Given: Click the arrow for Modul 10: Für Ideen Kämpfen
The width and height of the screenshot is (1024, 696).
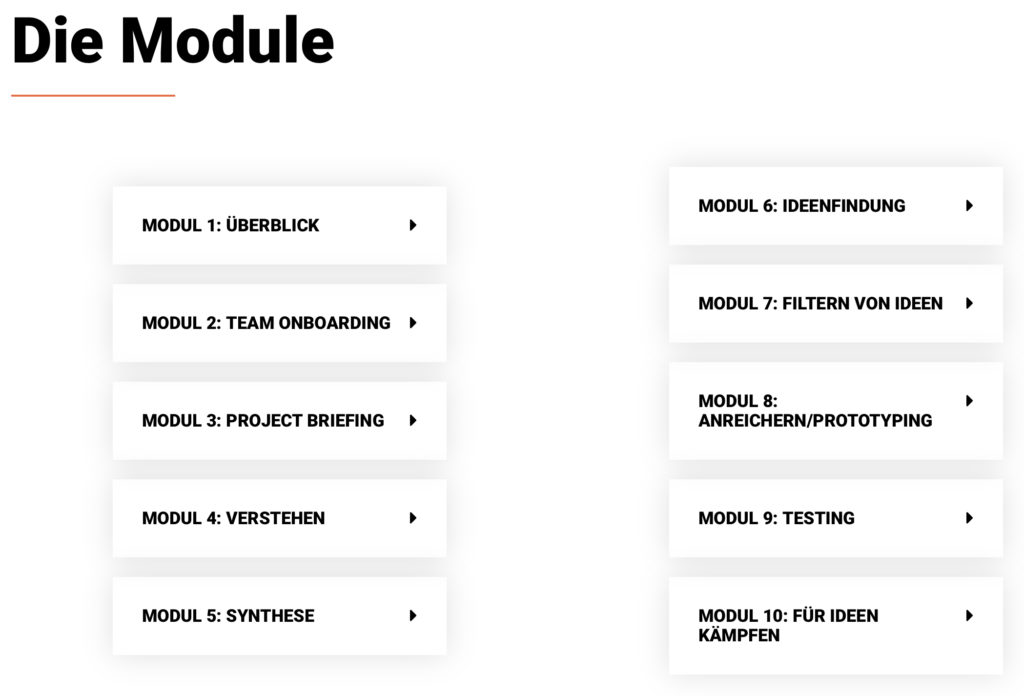Looking at the screenshot, I should (969, 616).
